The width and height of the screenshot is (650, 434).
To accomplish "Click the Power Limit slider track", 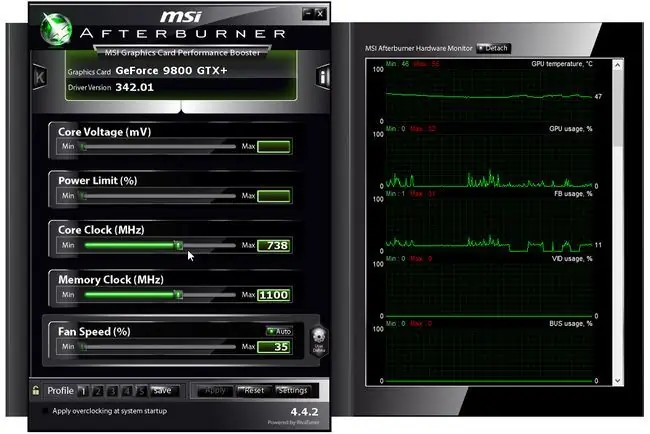I will click(x=160, y=196).
